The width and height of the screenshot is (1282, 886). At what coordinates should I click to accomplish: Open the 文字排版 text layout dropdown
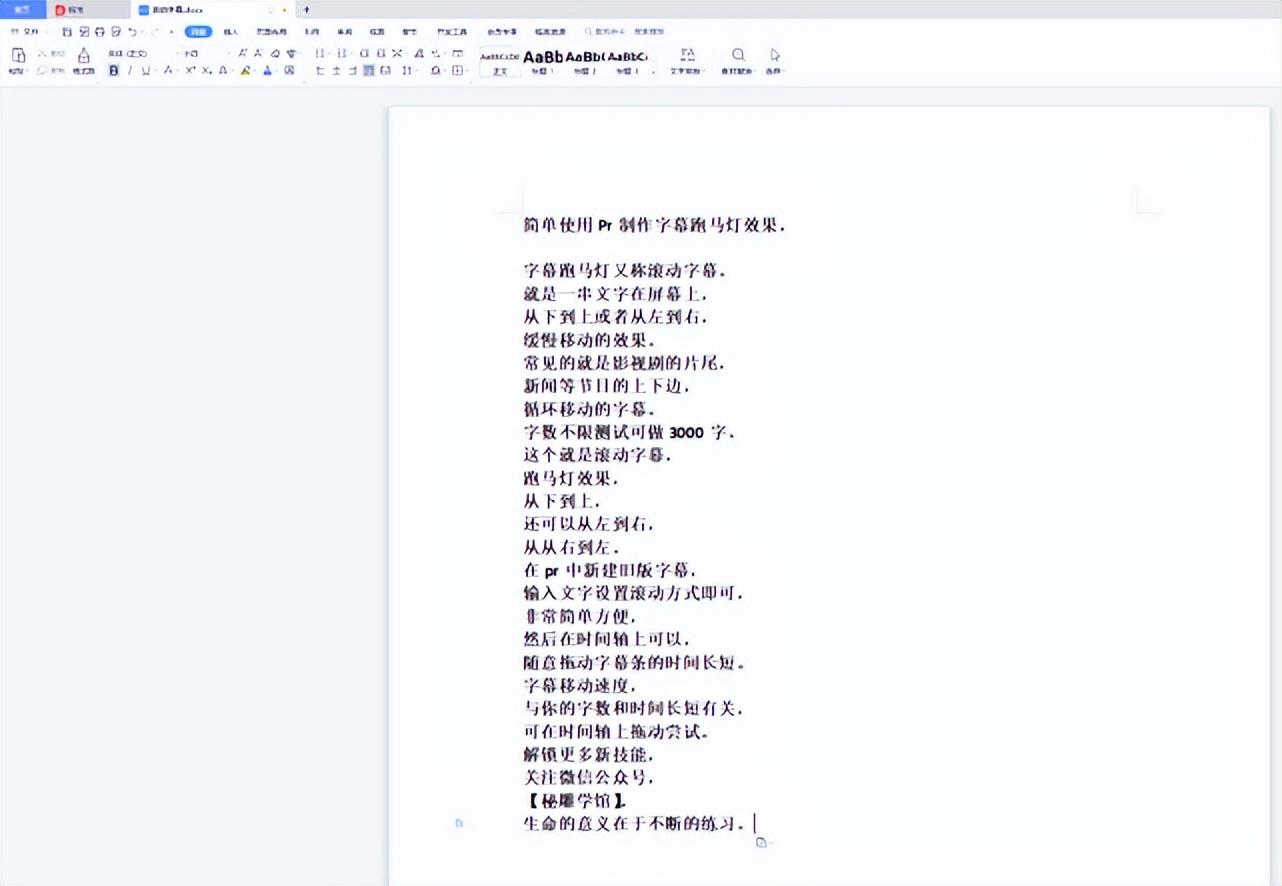[x=687, y=62]
